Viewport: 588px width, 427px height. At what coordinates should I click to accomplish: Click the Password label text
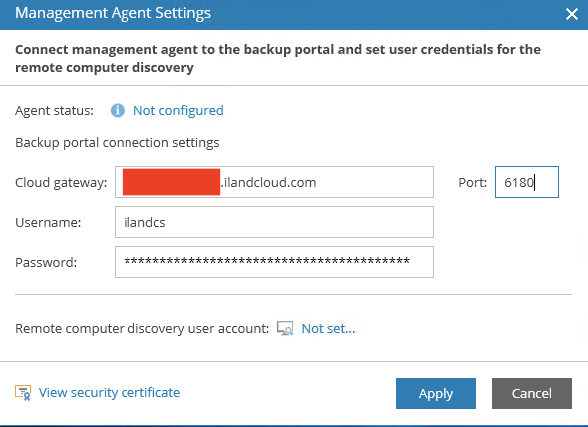coord(46,262)
